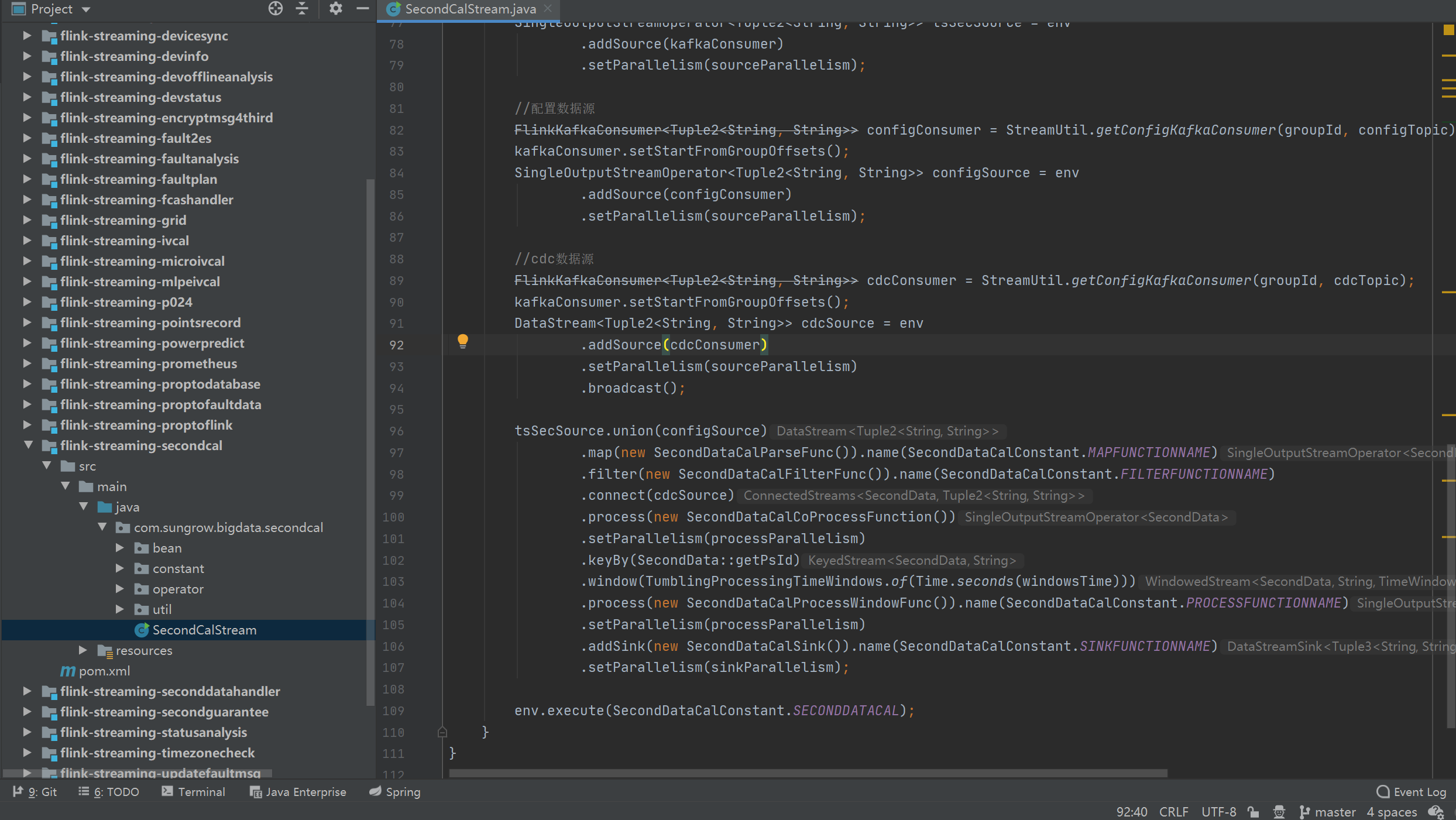Click the fold marker at line 110
This screenshot has width=1456, height=820.
point(442,732)
